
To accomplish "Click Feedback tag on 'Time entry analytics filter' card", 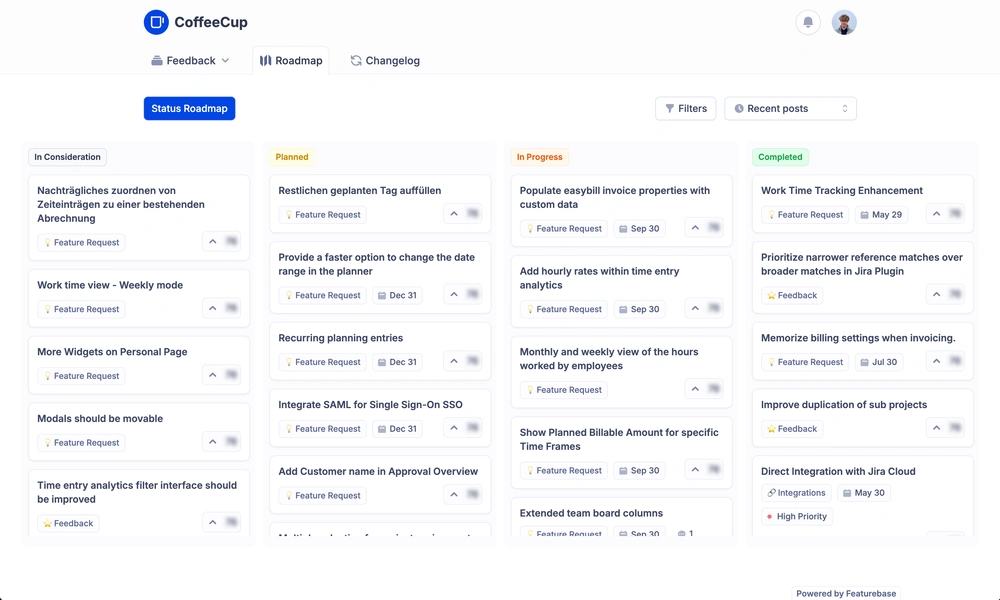I will [x=68, y=523].
